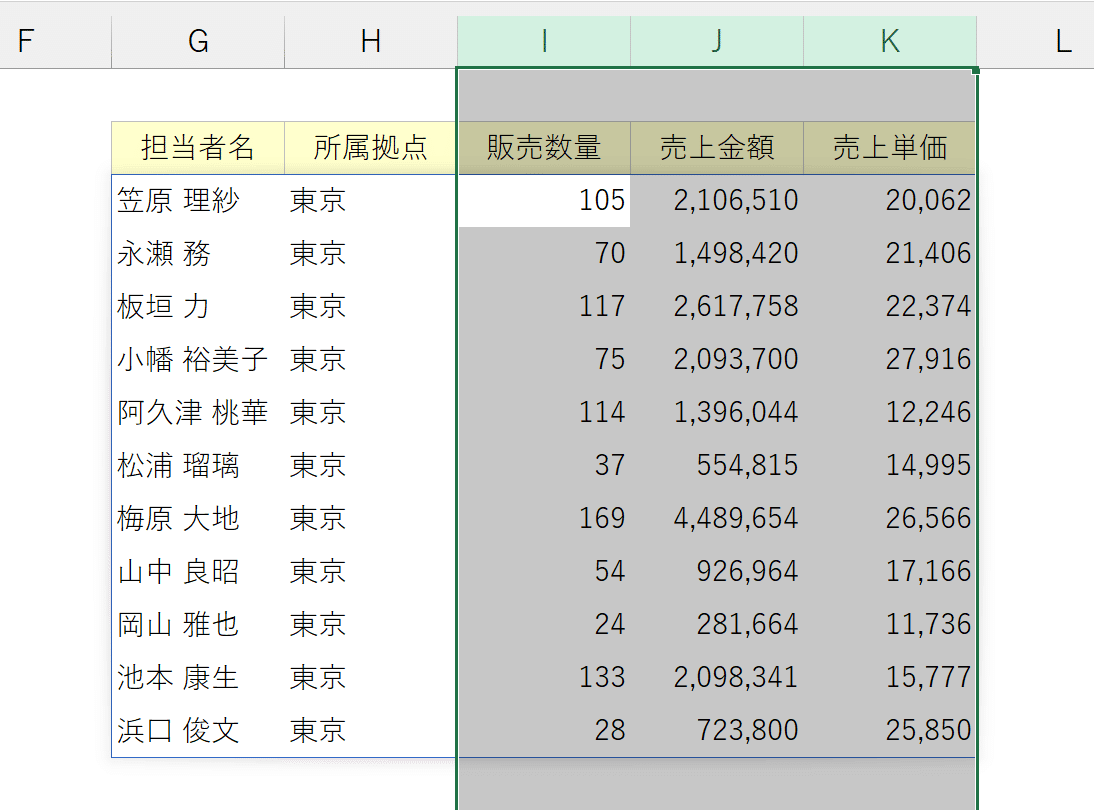Click sales amount cell 2,106,510

(717, 200)
